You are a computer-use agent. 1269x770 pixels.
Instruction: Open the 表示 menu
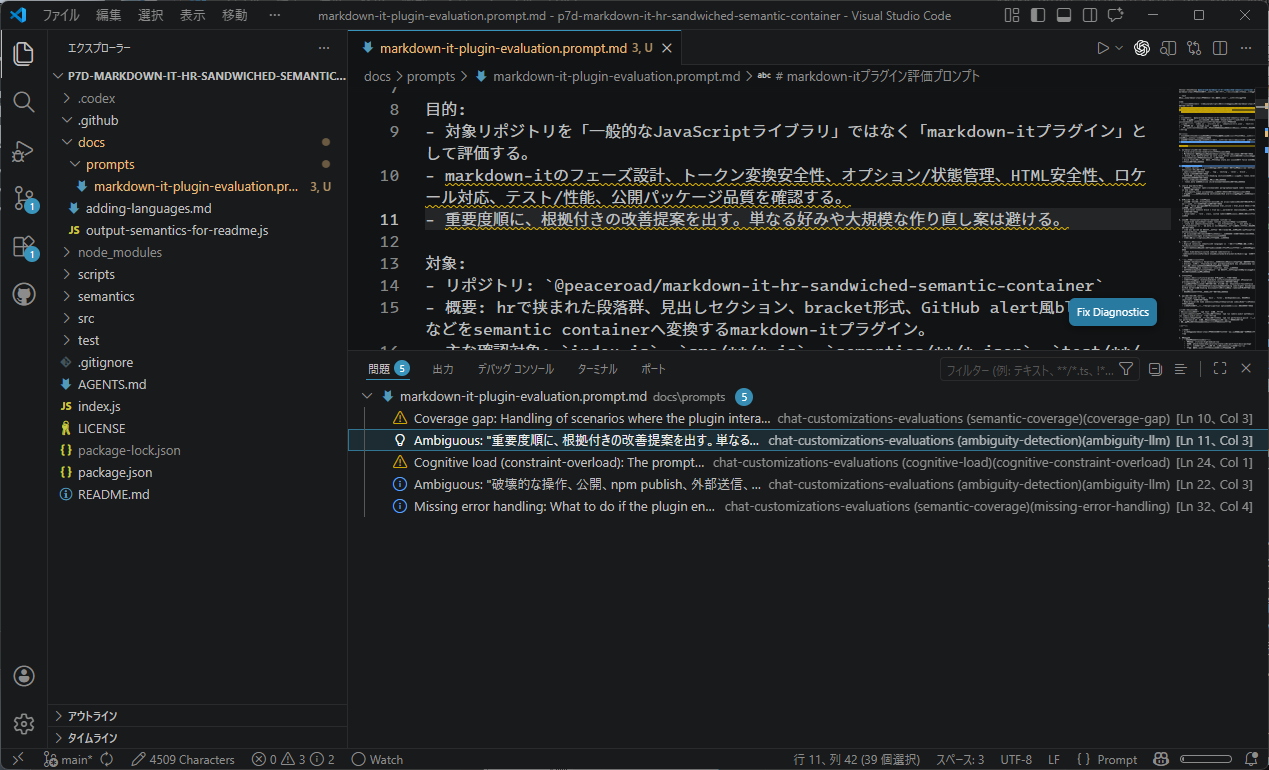pos(193,15)
